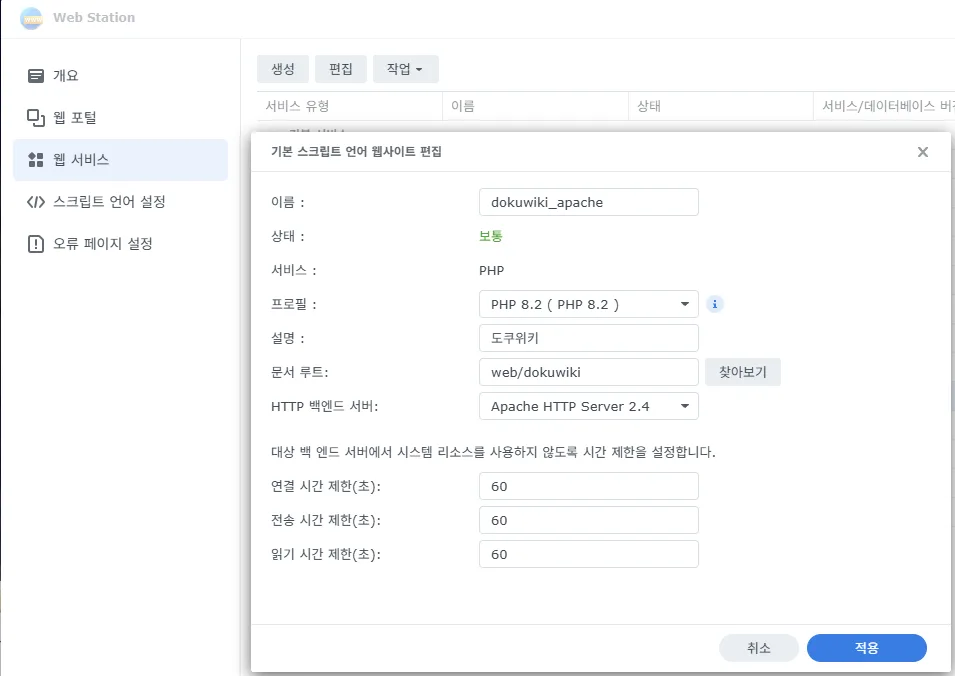Dismiss the edit dialog with the X icon
The height and width of the screenshot is (676, 955).
[x=922, y=152]
